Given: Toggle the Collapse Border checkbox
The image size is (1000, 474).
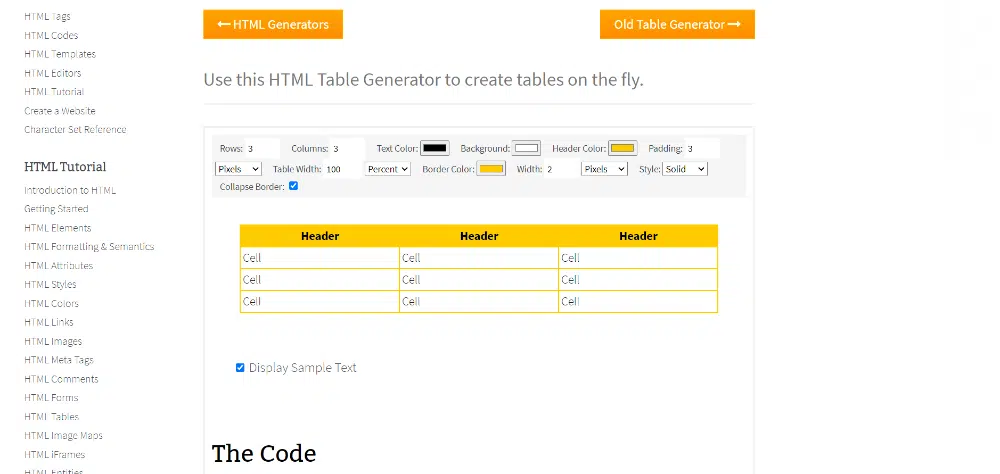Looking at the screenshot, I should click(x=293, y=186).
